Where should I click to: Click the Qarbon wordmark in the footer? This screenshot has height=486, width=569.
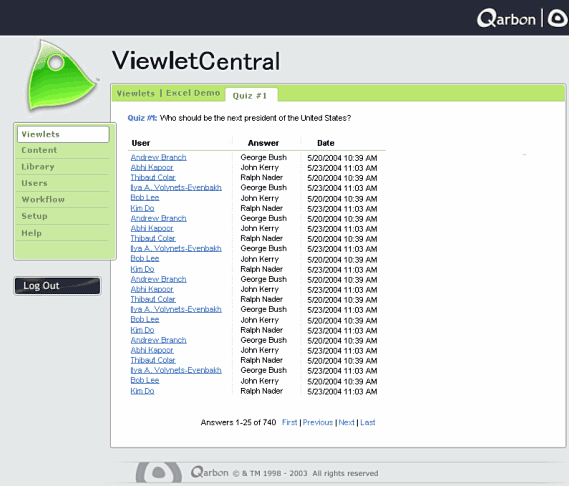tap(210, 473)
